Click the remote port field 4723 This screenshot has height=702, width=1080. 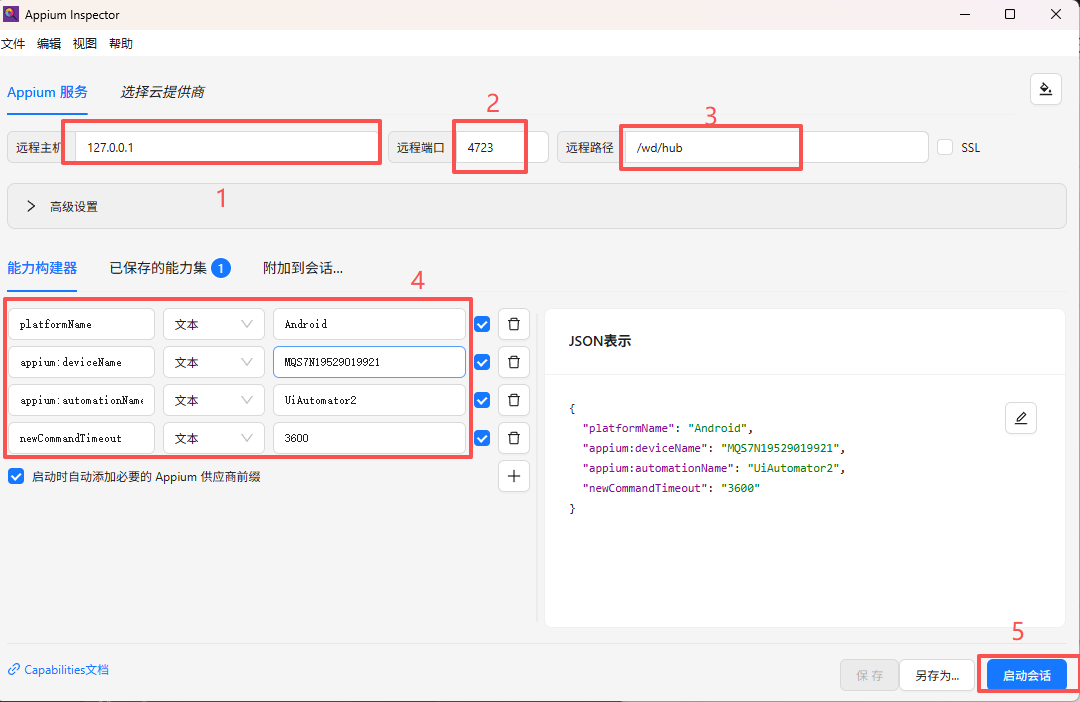point(503,147)
